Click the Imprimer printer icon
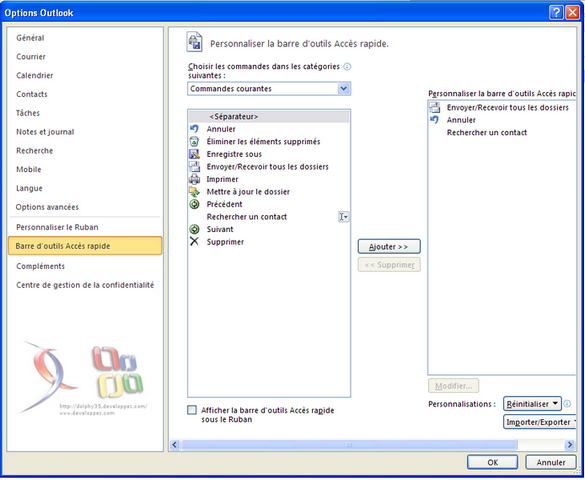Screen dimensions: 585x480 pos(194,179)
